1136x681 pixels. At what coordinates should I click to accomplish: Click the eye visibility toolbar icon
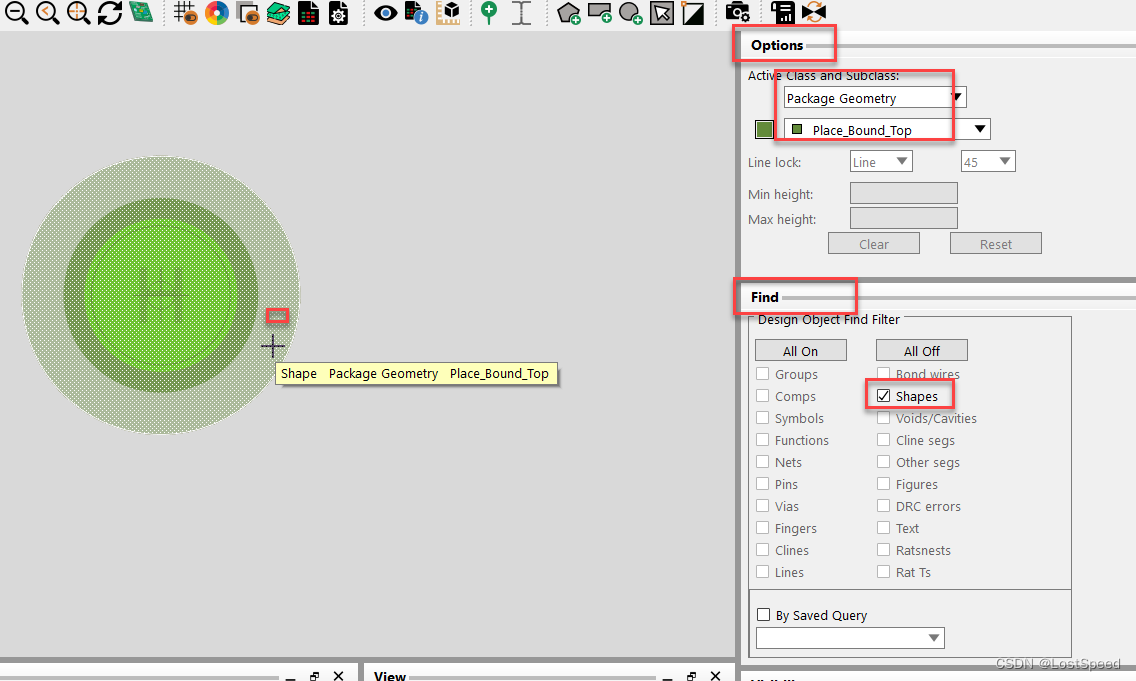tap(385, 13)
